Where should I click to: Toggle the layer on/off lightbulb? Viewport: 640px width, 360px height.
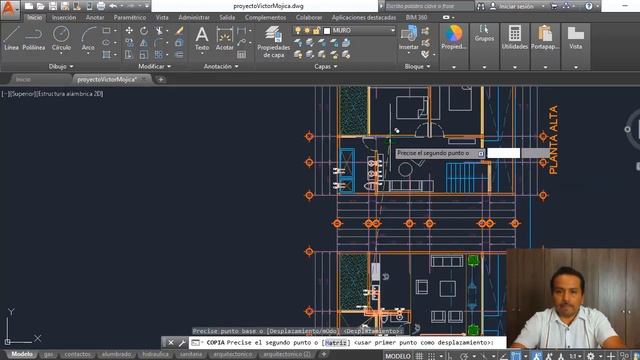pyautogui.click(x=298, y=30)
